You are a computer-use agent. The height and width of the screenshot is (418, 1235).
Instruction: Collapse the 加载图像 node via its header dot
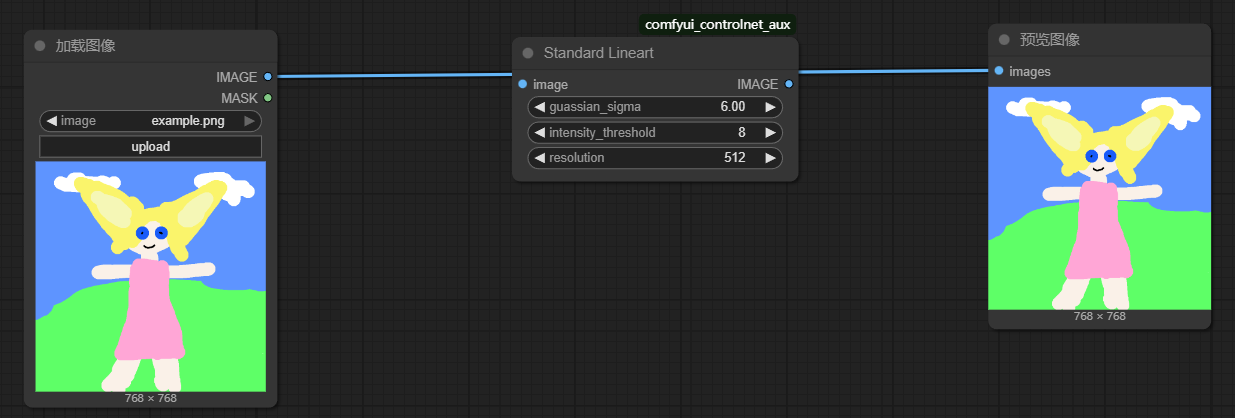[x=40, y=46]
